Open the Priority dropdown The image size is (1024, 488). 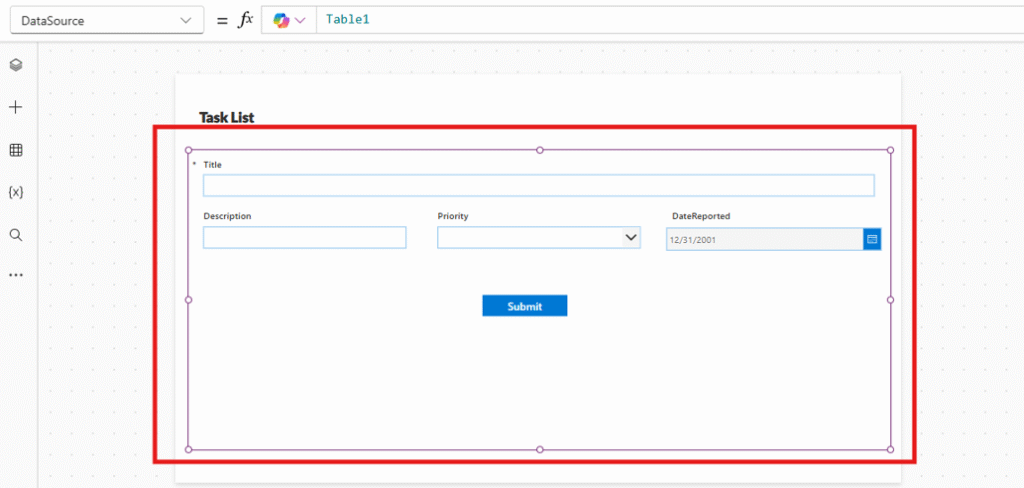point(539,238)
